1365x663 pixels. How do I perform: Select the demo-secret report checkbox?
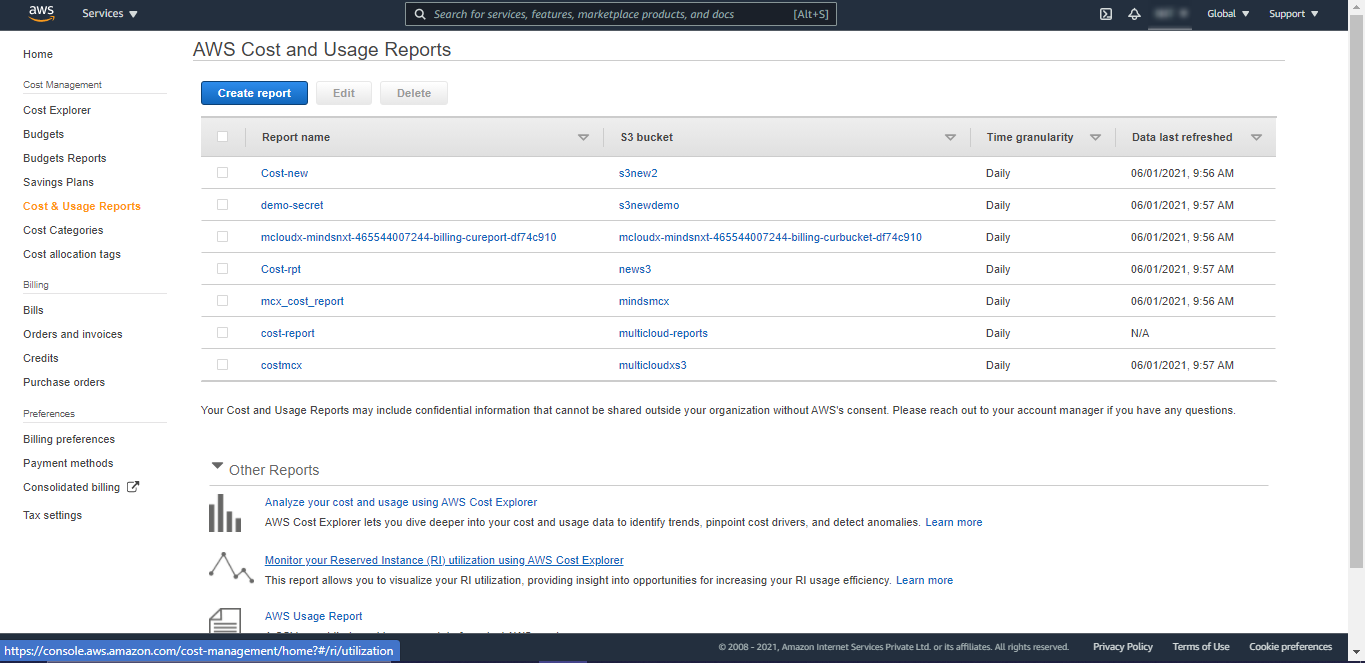(223, 205)
